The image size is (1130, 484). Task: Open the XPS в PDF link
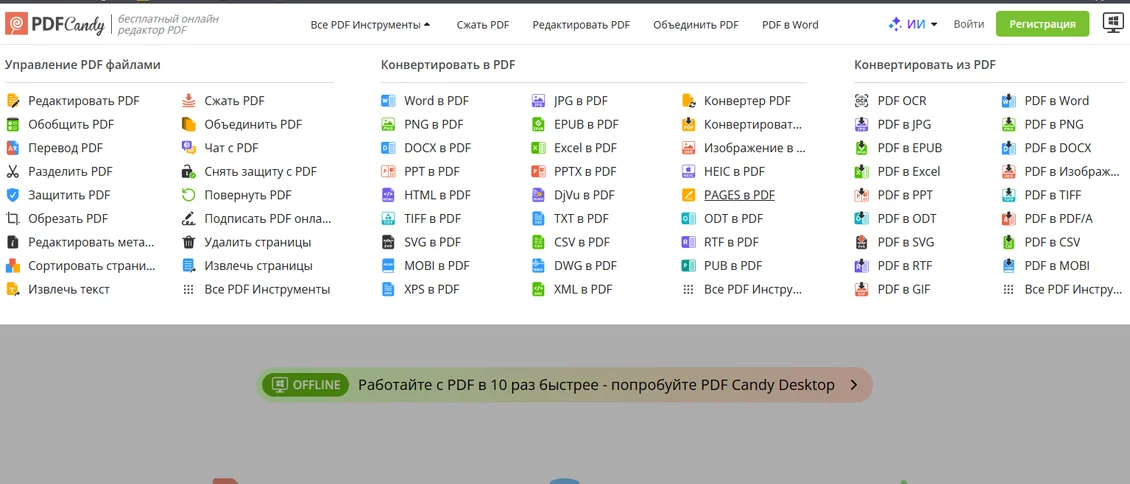432,290
